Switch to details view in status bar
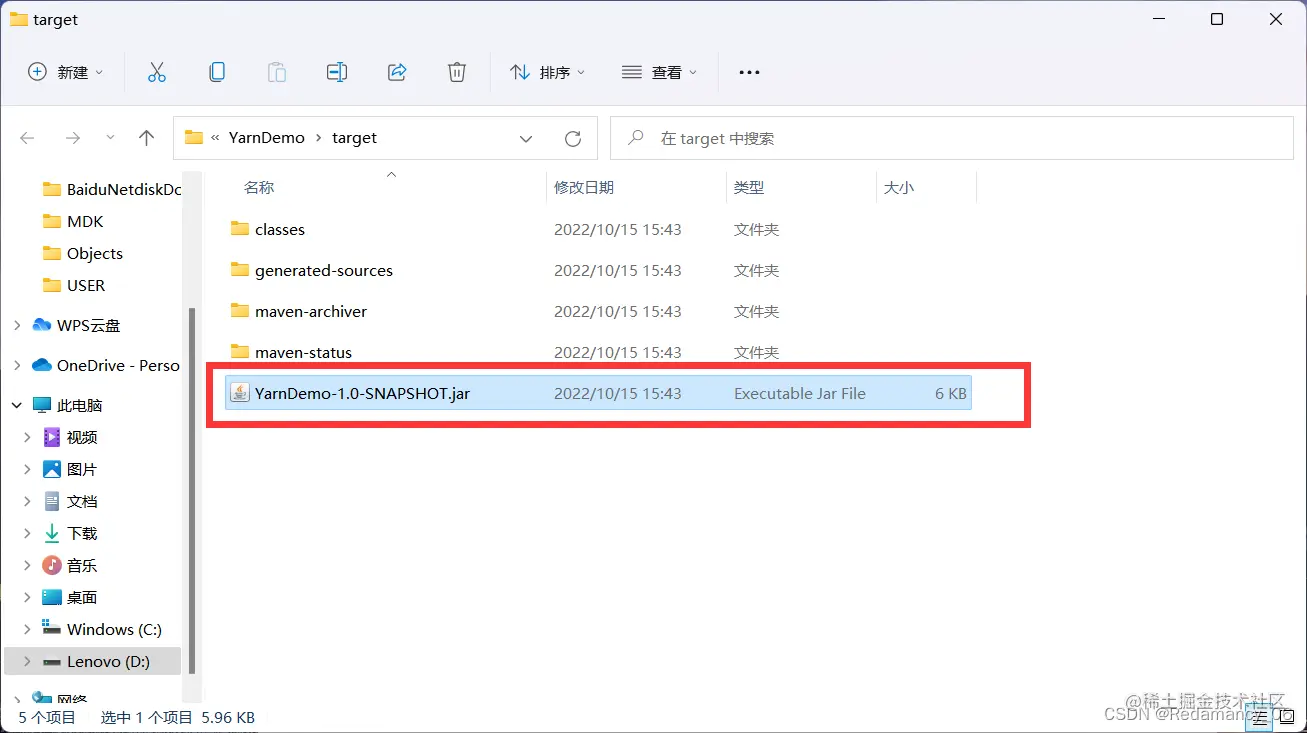This screenshot has width=1307, height=733. (1259, 716)
